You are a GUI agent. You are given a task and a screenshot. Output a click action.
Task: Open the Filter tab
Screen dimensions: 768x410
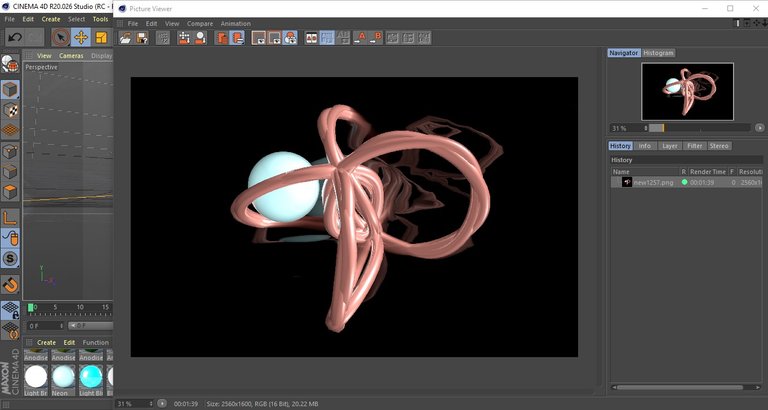pos(695,146)
